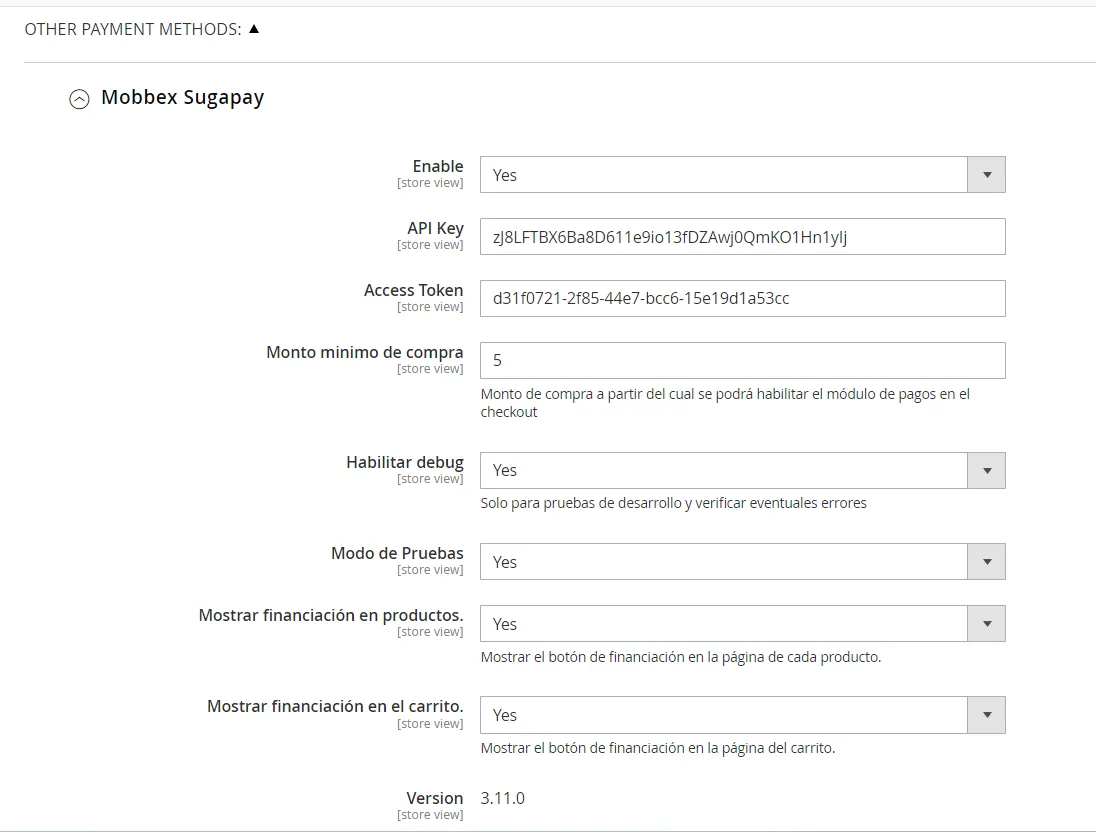
Task: Open Mostrar financiación en el carrito dropdown
Action: coord(742,715)
